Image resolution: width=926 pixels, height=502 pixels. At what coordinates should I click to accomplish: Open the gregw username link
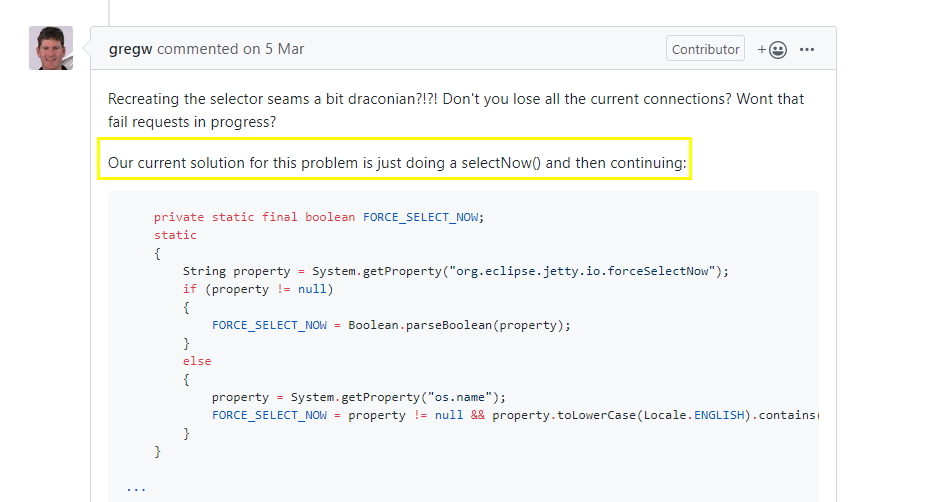[x=130, y=49]
